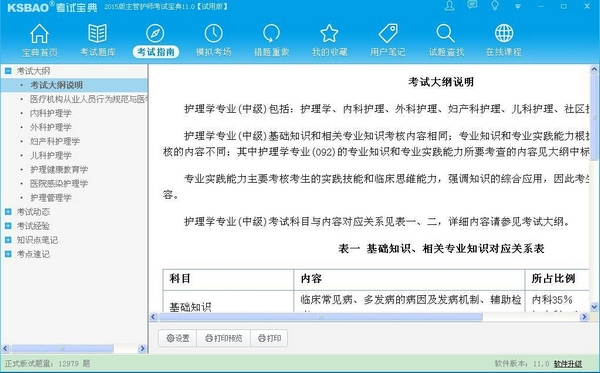600x373 pixels.
Task: Click the 打印 print button
Action: click(x=269, y=338)
